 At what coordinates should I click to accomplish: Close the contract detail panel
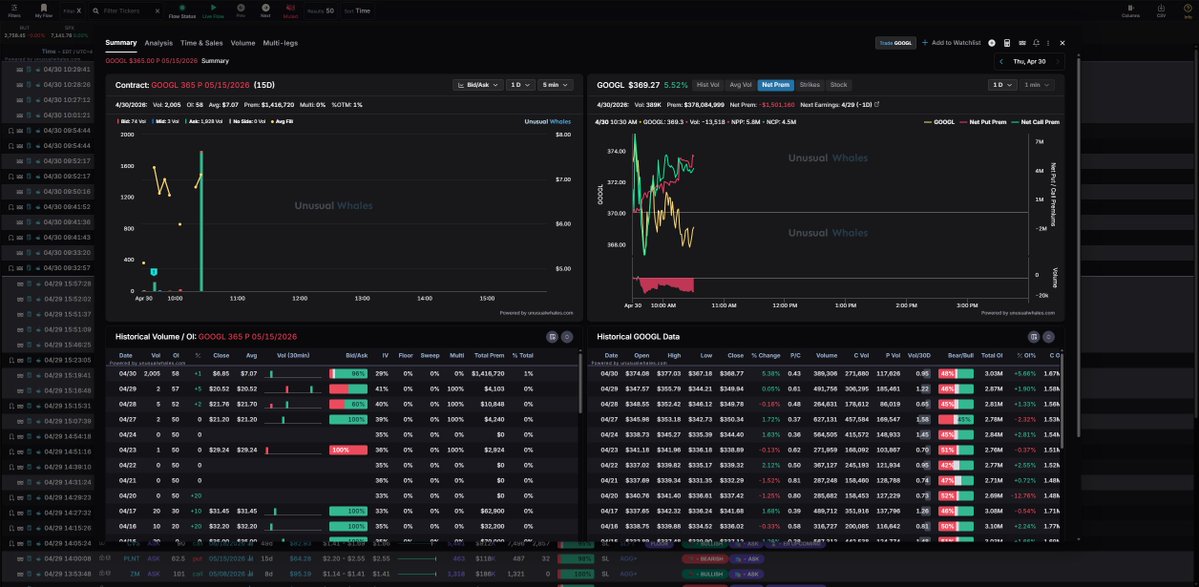[x=1062, y=43]
